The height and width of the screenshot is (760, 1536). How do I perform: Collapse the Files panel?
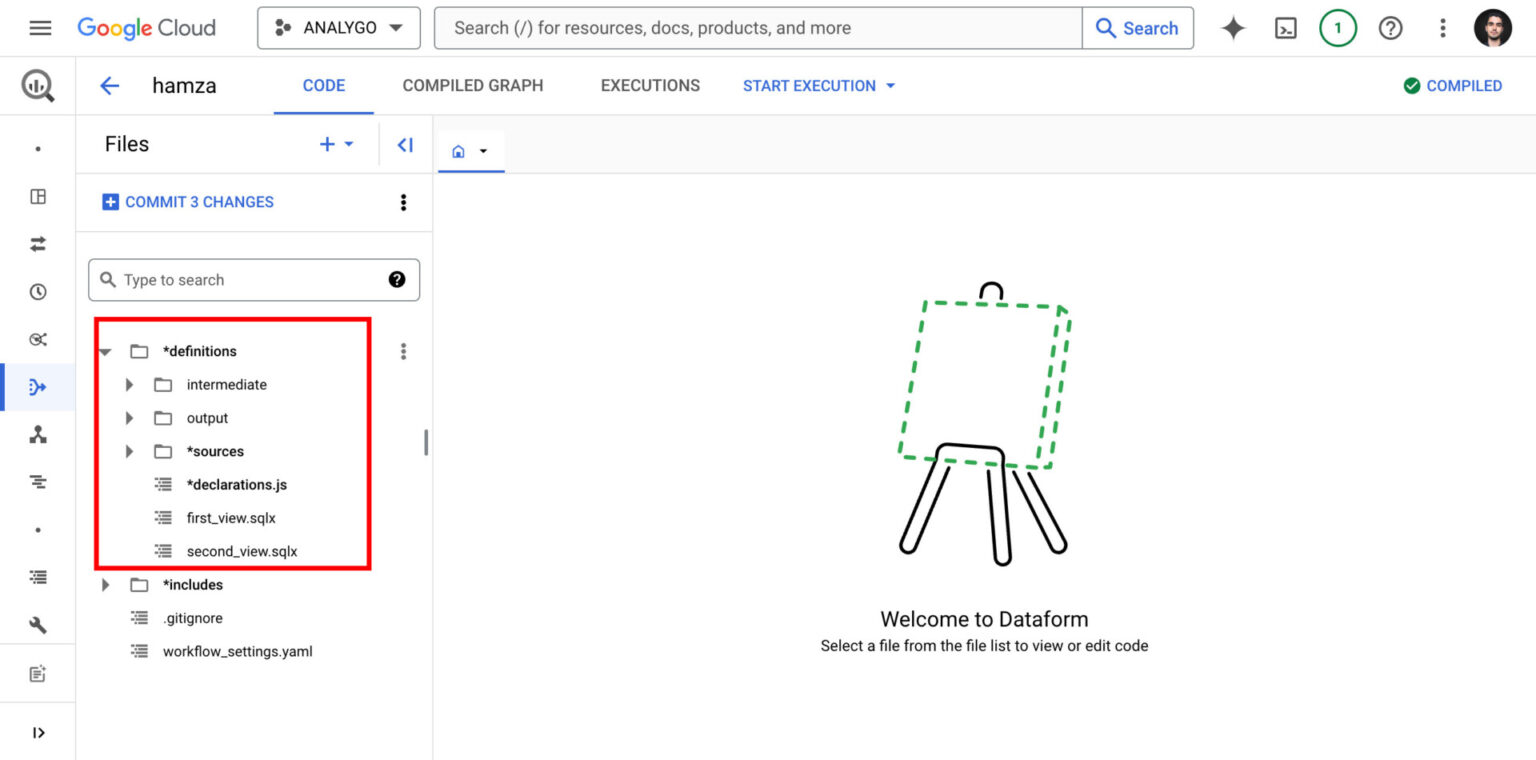405,145
